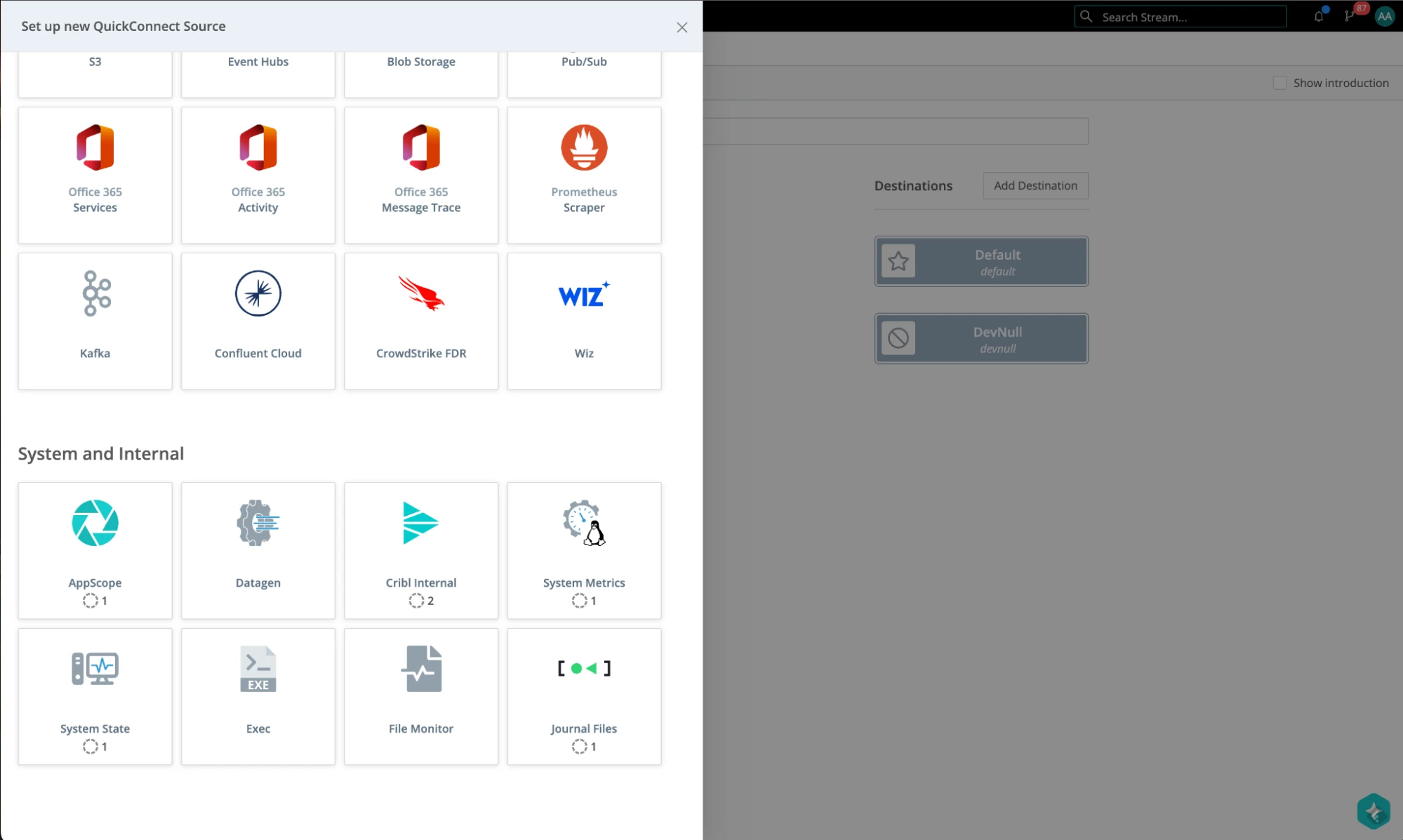Pick the File Monitor document icon

[421, 669]
